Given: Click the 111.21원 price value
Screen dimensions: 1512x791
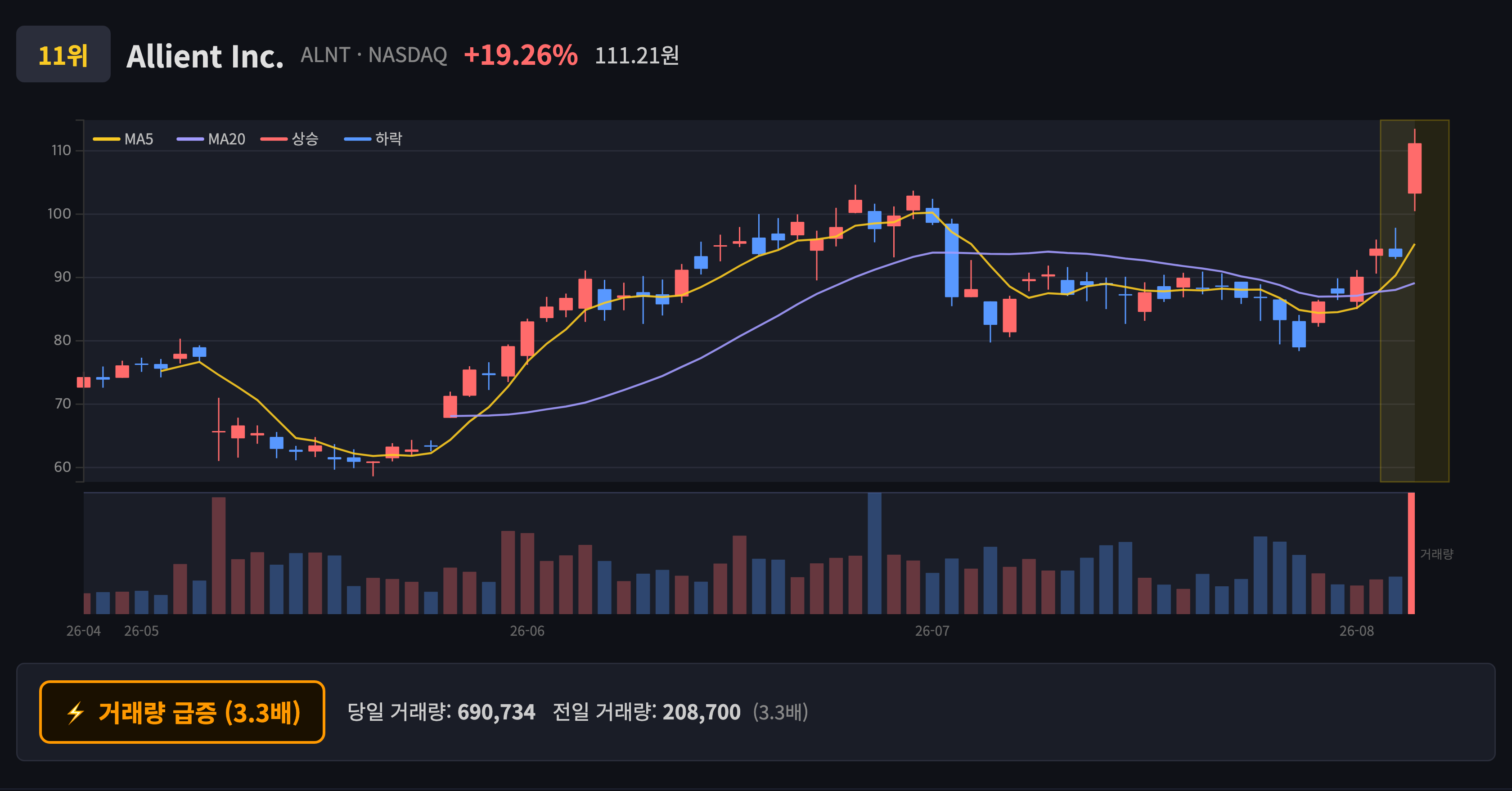Looking at the screenshot, I should [x=637, y=56].
